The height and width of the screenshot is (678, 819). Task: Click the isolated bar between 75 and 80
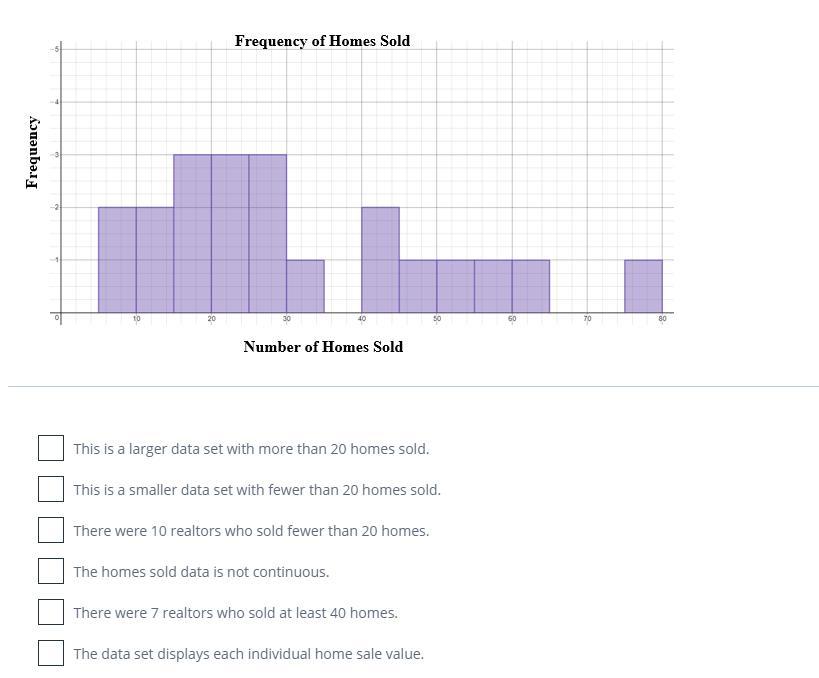point(644,286)
